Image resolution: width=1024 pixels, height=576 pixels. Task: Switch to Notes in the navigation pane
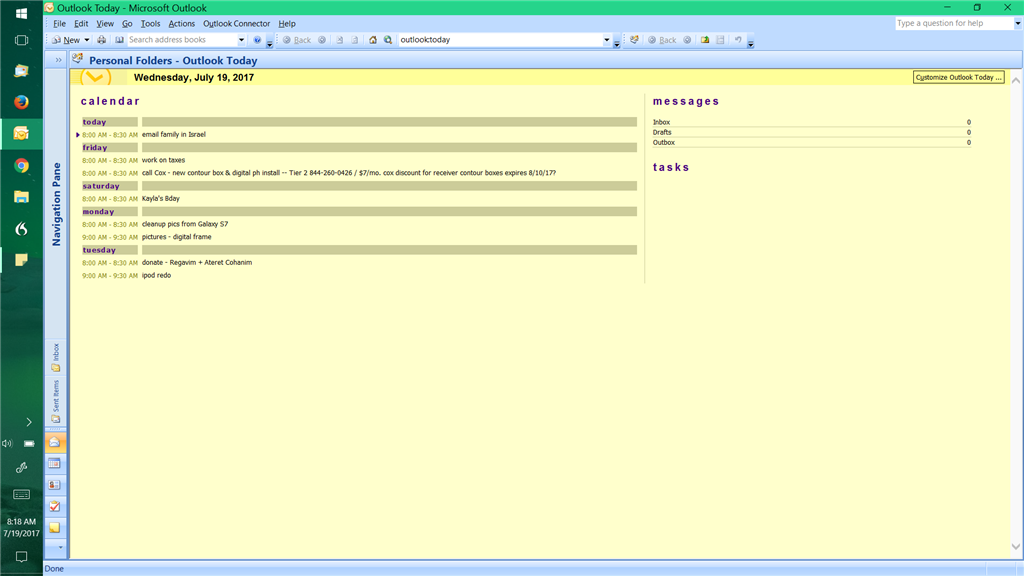click(55, 528)
